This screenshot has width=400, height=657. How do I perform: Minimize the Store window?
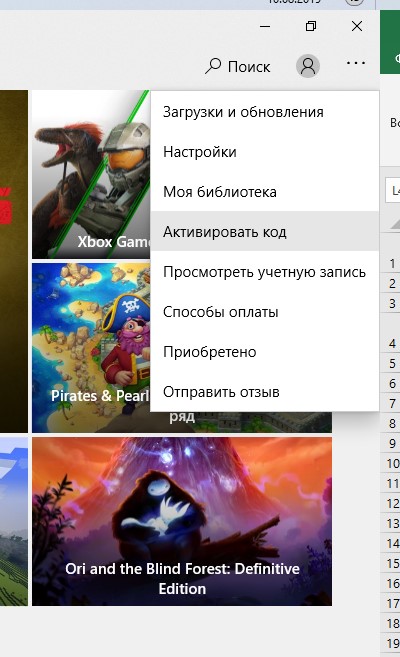click(x=265, y=26)
